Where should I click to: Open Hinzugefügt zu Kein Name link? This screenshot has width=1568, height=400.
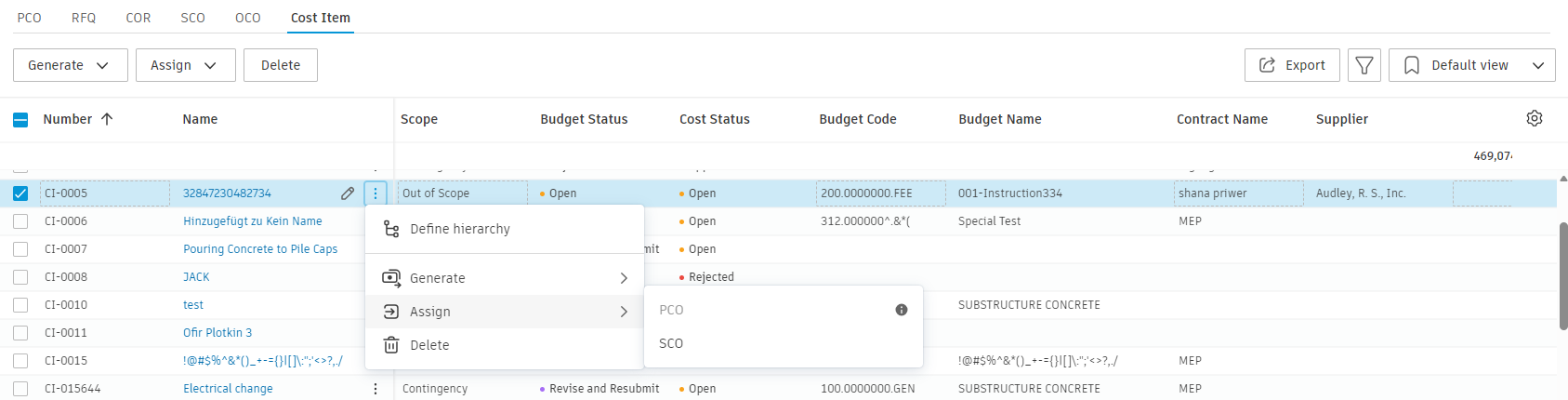(x=253, y=221)
